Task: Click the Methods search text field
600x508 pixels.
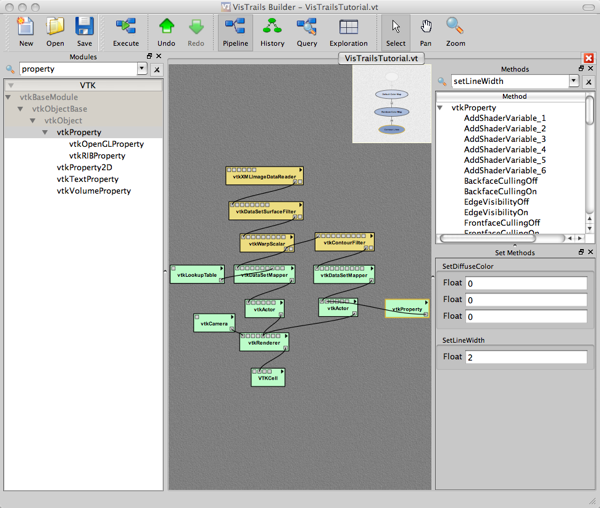Action: click(510, 81)
